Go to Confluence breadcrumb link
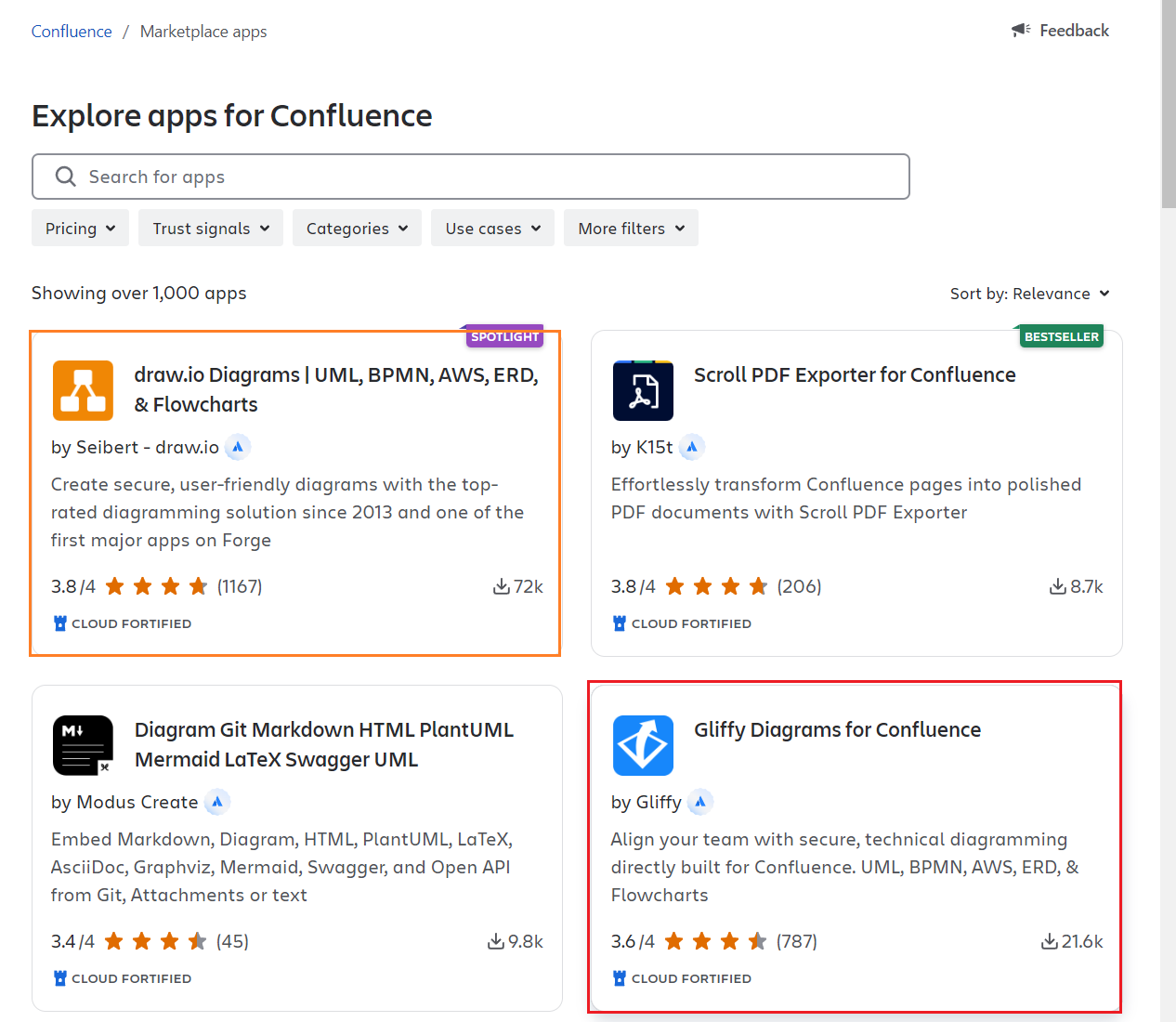The width and height of the screenshot is (1176, 1022). (72, 32)
